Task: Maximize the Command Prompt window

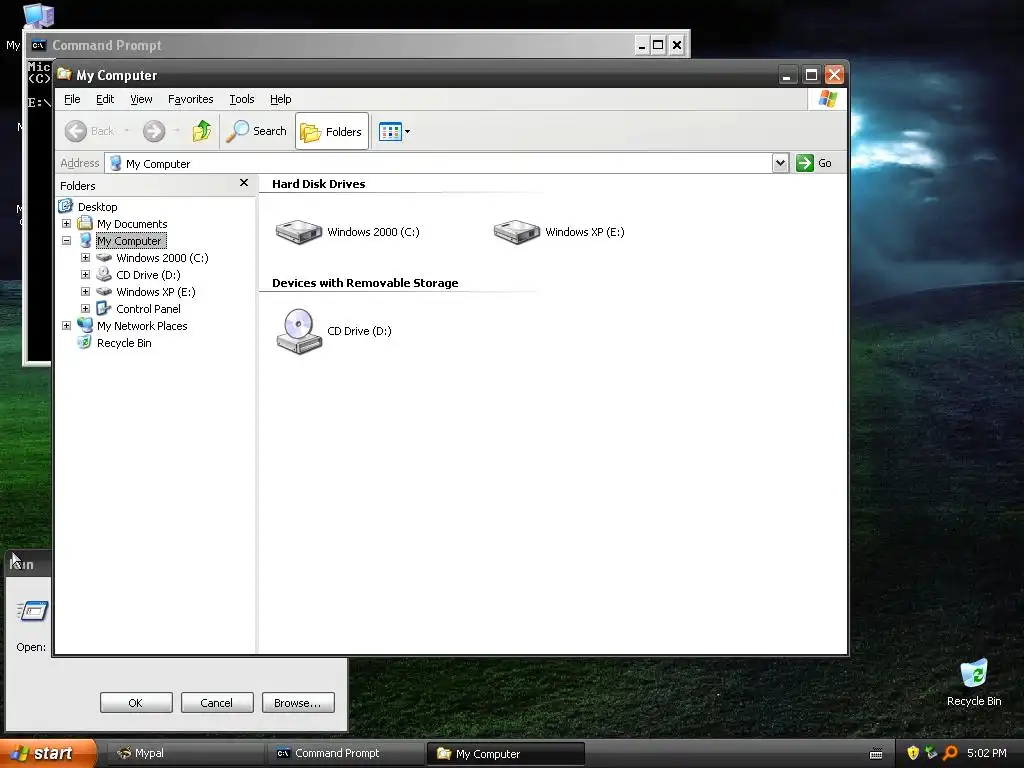Action: (658, 45)
